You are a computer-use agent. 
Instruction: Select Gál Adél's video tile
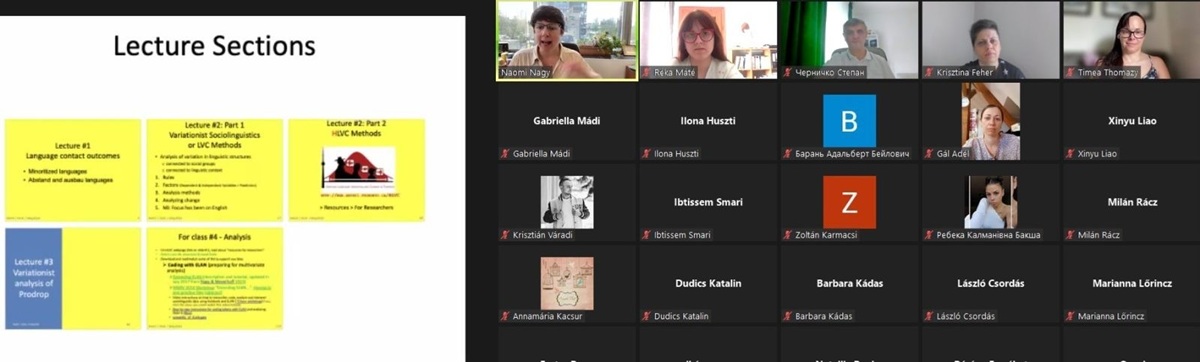tap(990, 121)
